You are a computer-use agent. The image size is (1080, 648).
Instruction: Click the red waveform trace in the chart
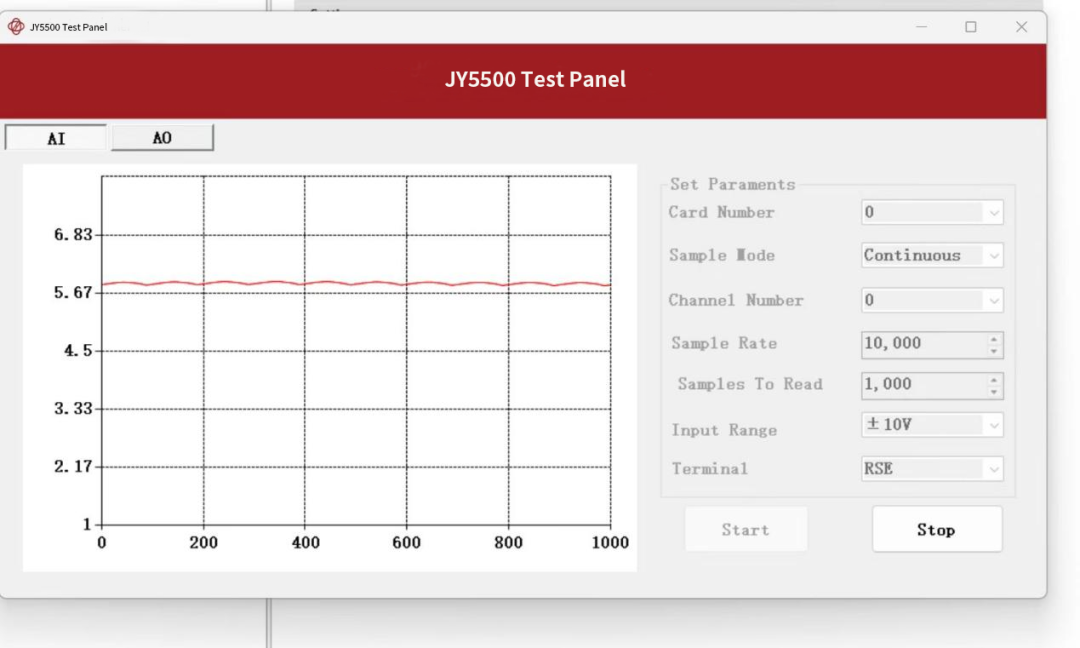coord(356,283)
